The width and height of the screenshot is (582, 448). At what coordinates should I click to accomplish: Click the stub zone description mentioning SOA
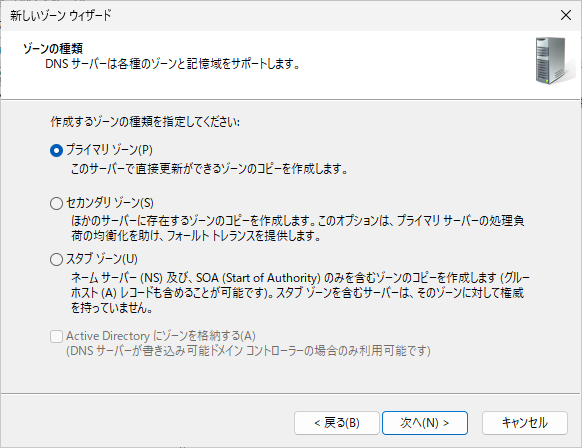[x=300, y=293]
